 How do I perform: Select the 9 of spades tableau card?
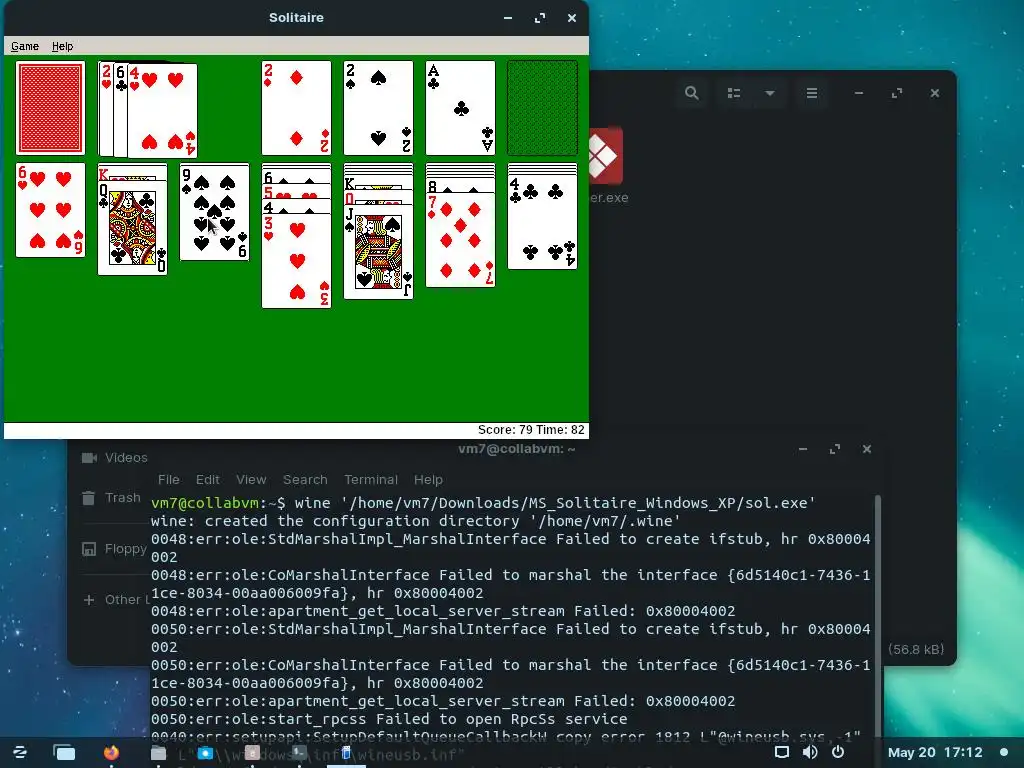[214, 212]
